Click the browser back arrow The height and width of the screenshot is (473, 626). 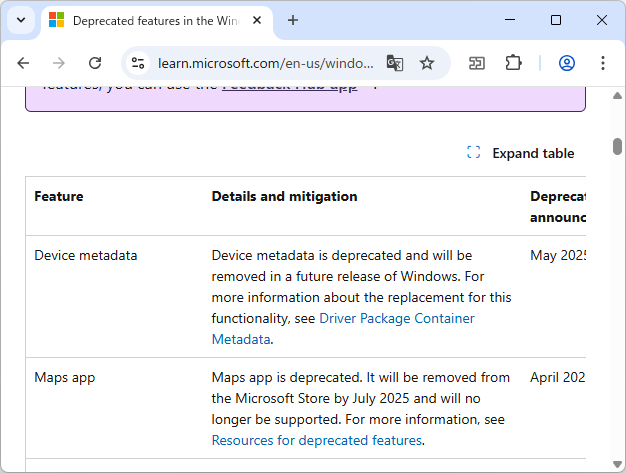pos(24,63)
